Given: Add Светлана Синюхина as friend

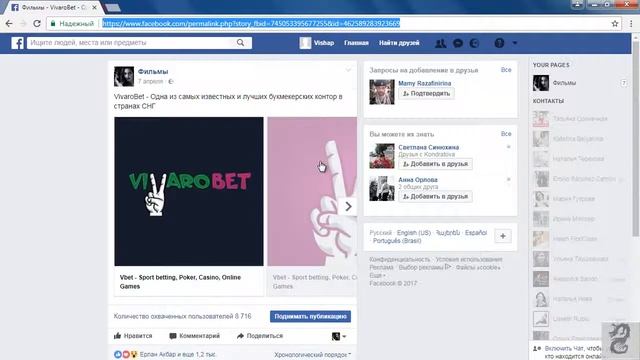Looking at the screenshot, I should tap(435, 164).
